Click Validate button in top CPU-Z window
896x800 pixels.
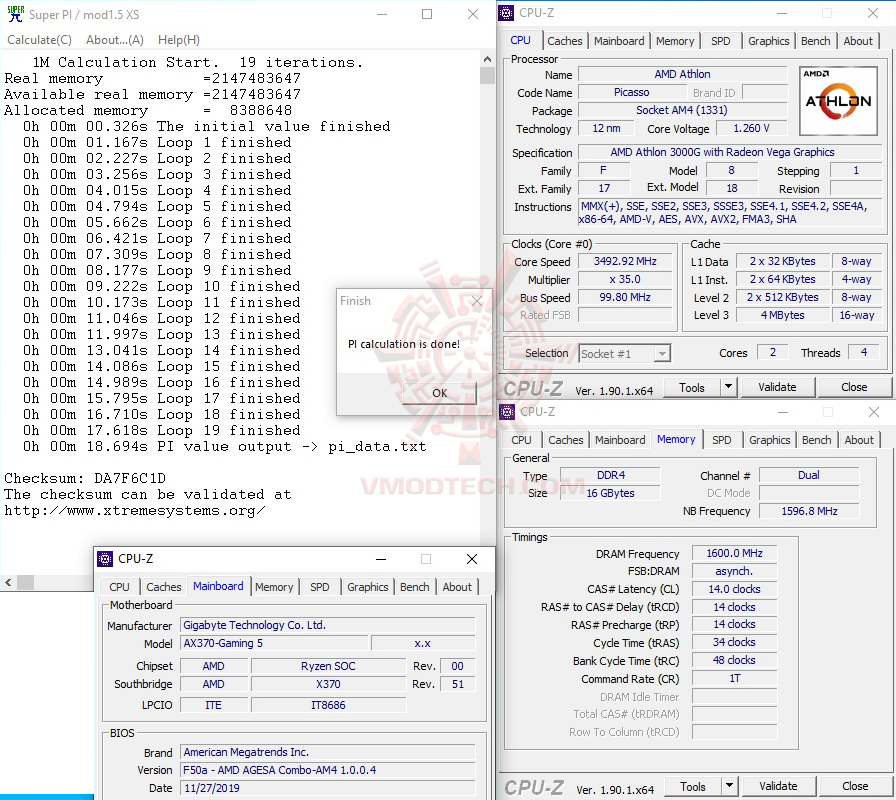777,387
